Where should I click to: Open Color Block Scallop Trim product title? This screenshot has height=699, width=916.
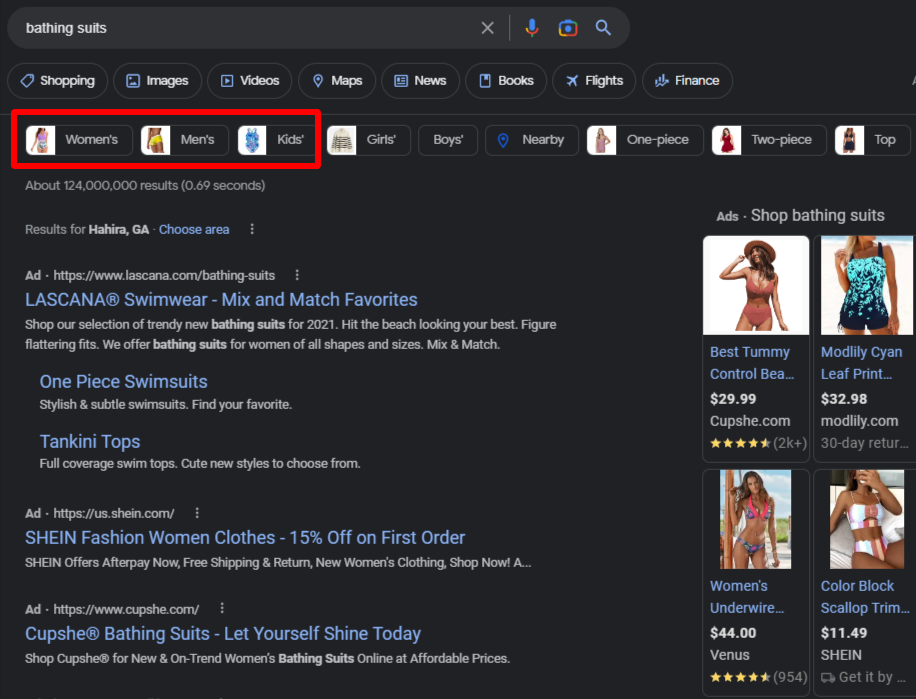tap(865, 597)
